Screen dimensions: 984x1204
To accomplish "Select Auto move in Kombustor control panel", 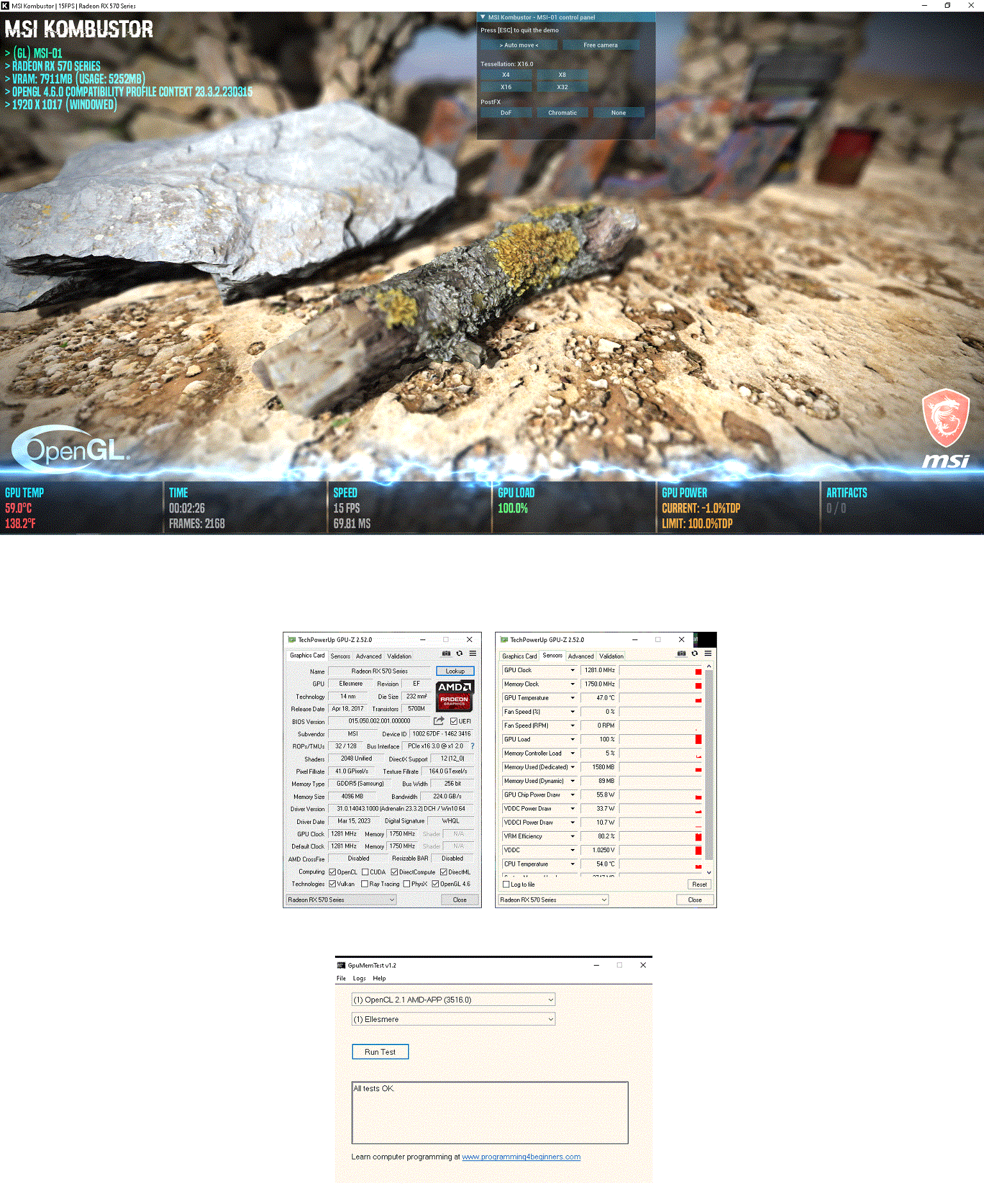I will (x=519, y=45).
